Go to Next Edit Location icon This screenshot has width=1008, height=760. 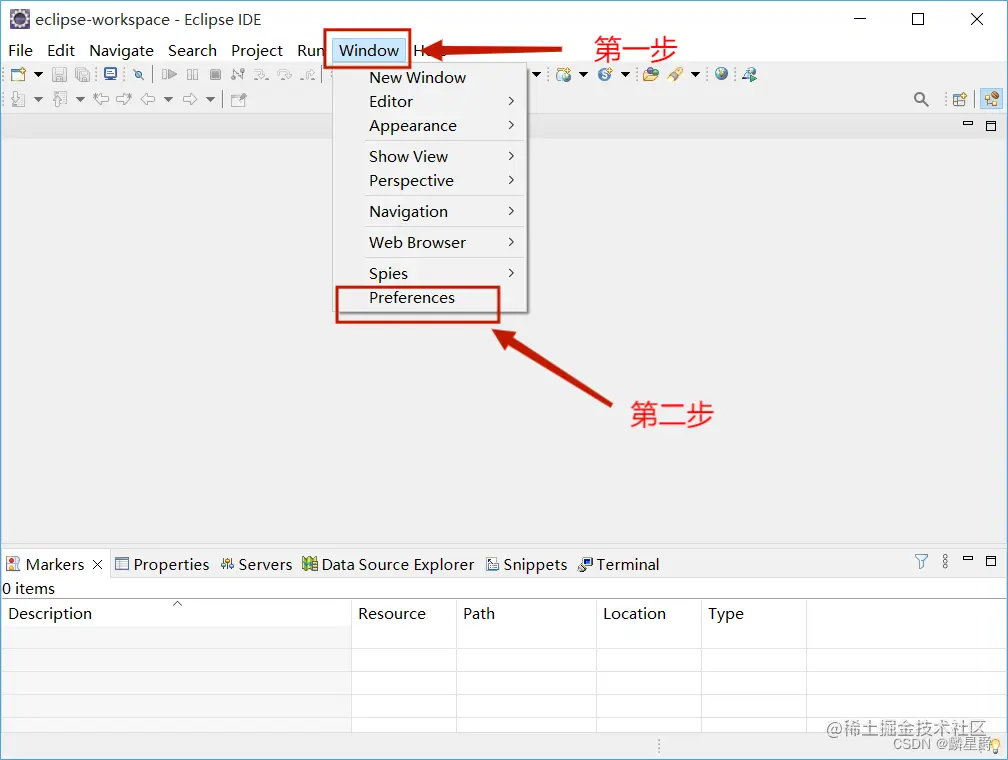click(124, 99)
